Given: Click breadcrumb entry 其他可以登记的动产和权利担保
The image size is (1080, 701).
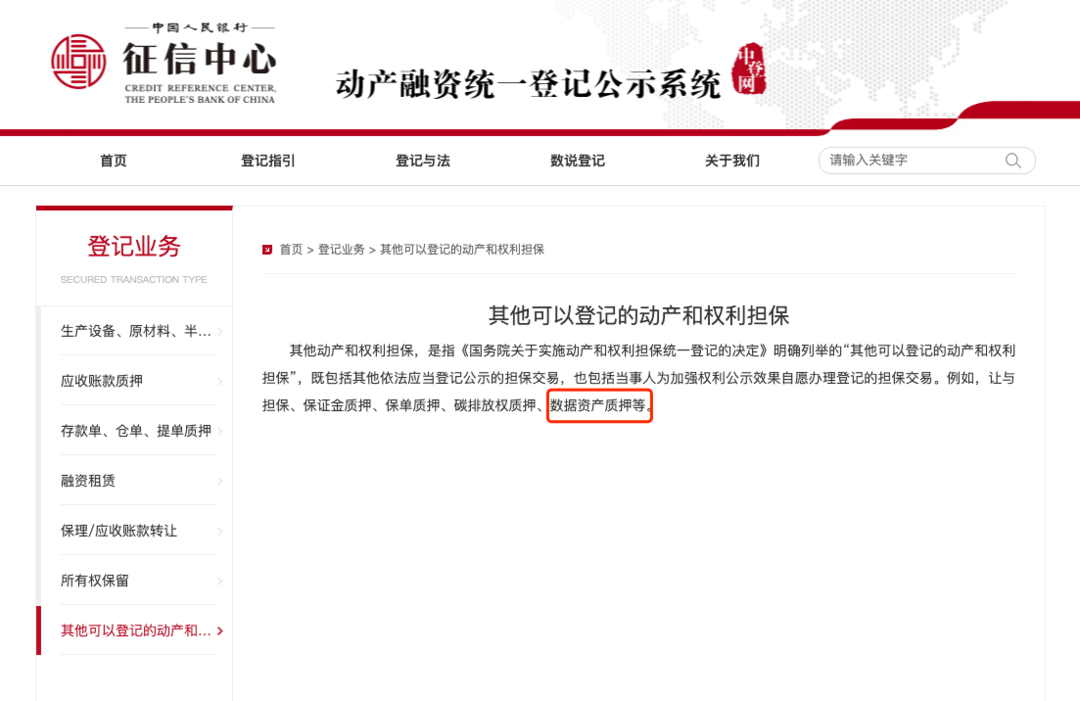Looking at the screenshot, I should [x=462, y=249].
